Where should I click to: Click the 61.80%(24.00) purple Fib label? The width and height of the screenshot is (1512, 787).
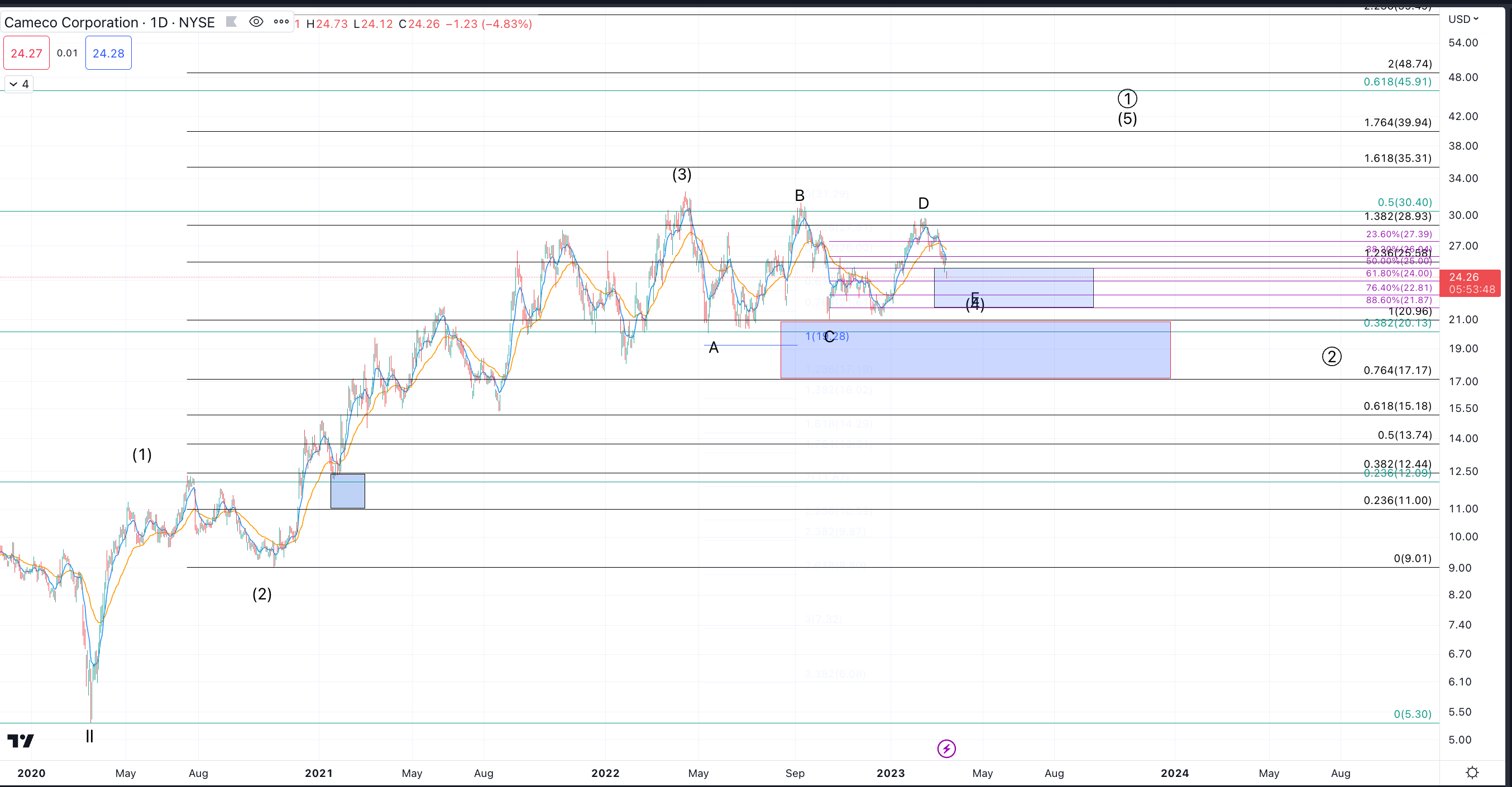pos(1399,273)
